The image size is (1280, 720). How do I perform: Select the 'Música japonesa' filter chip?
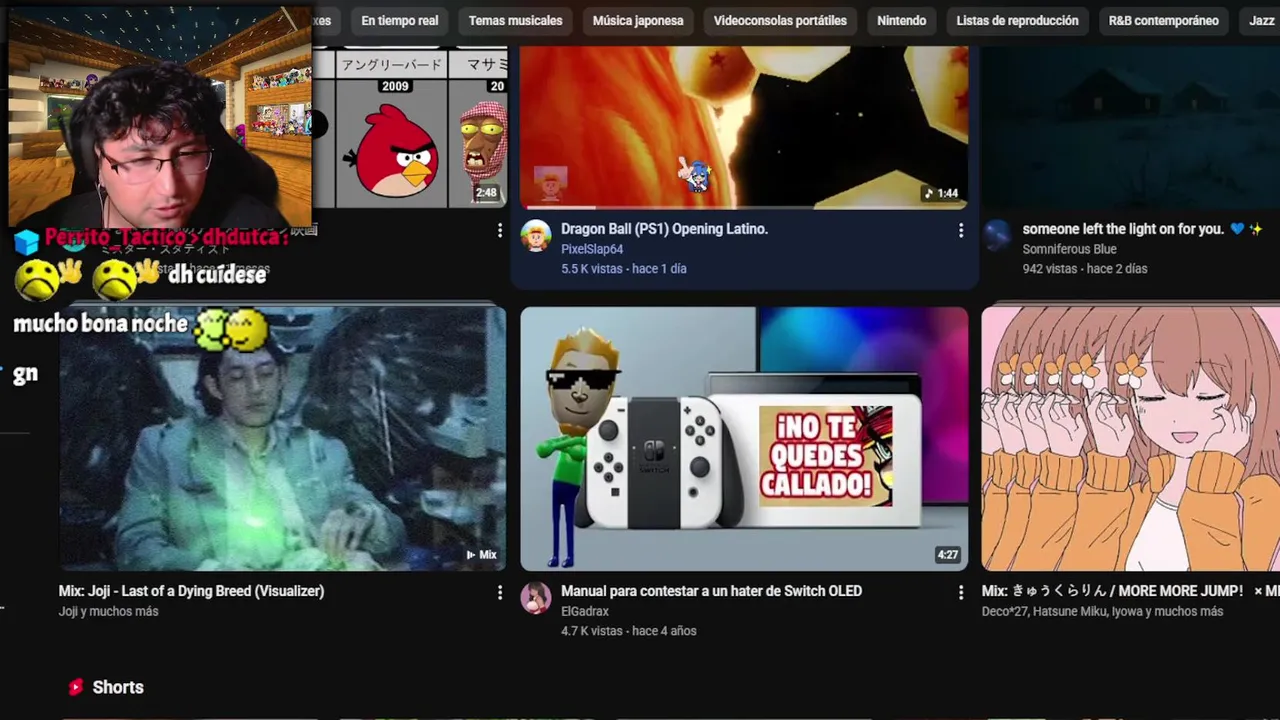[x=638, y=20]
